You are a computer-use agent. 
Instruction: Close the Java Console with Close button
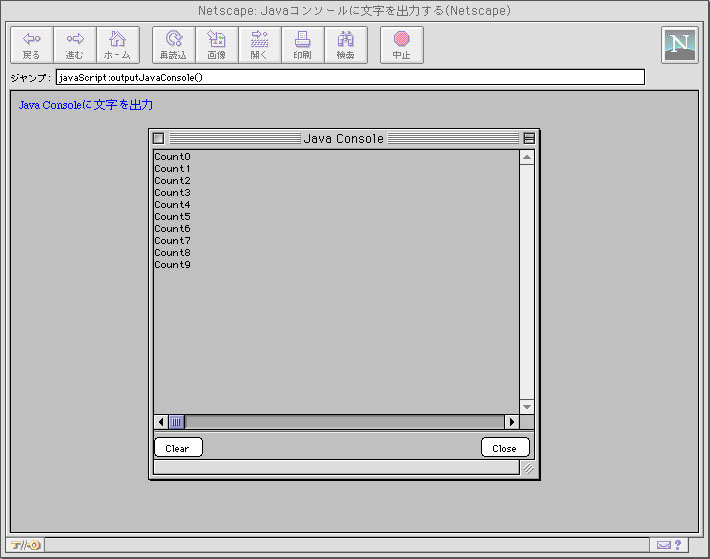click(505, 448)
